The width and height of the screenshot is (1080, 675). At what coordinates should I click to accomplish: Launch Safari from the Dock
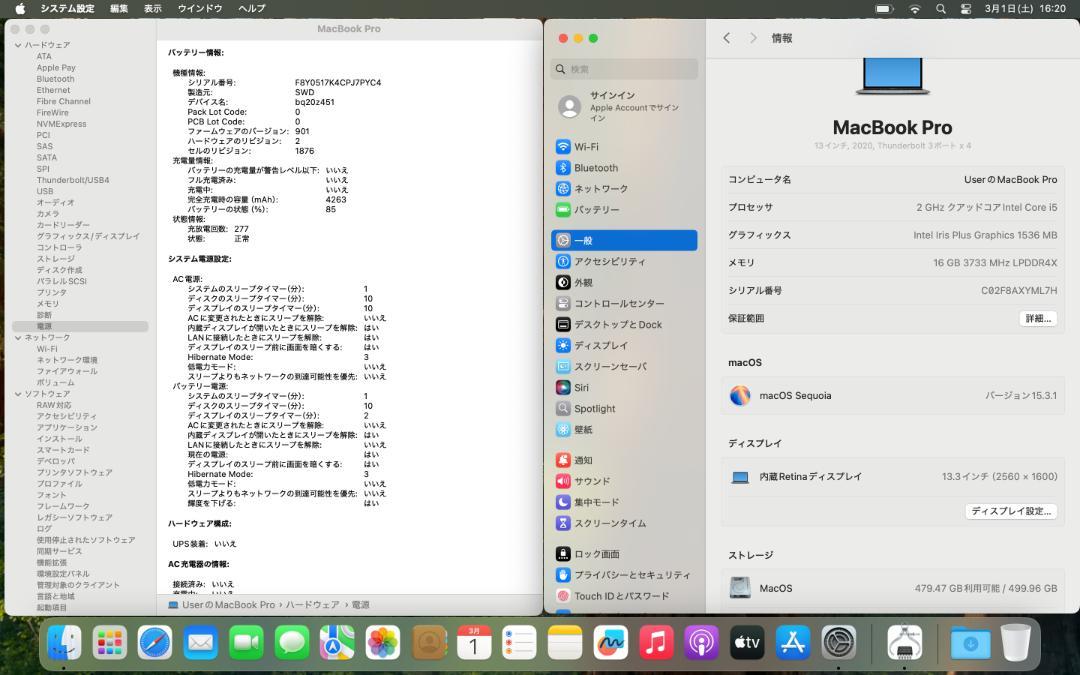pyautogui.click(x=154, y=643)
